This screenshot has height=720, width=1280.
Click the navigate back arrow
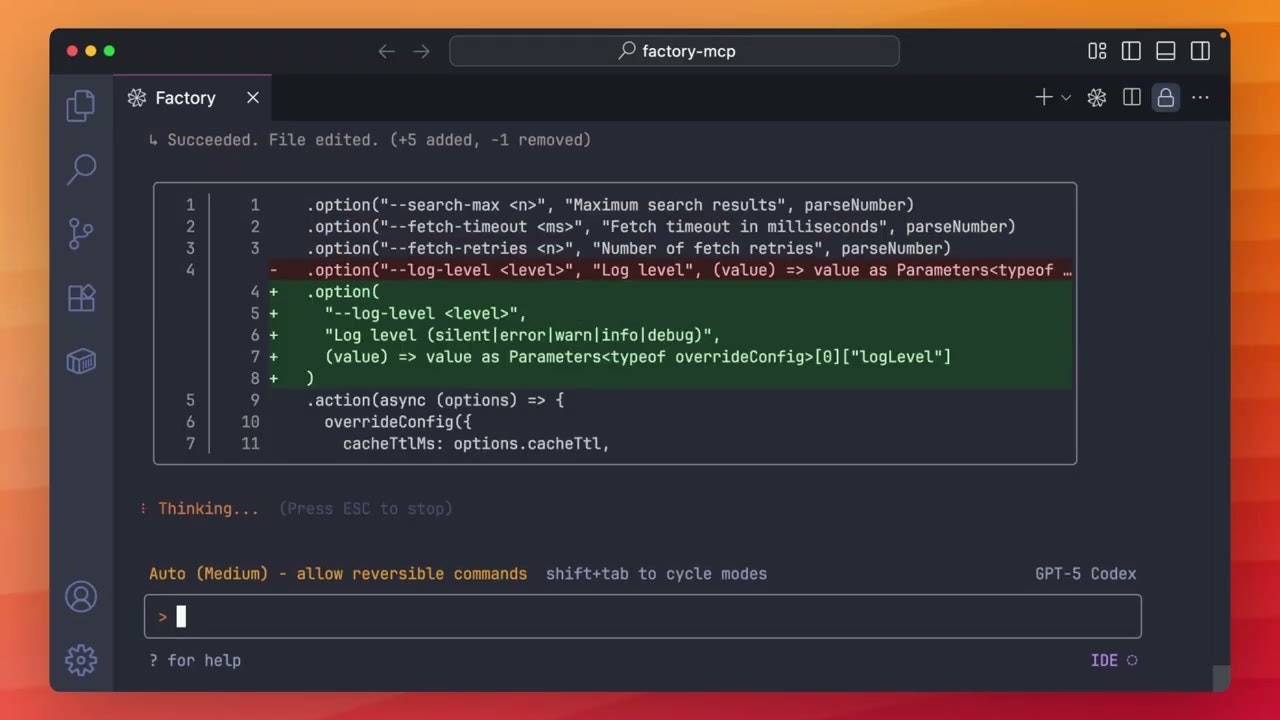coord(386,51)
